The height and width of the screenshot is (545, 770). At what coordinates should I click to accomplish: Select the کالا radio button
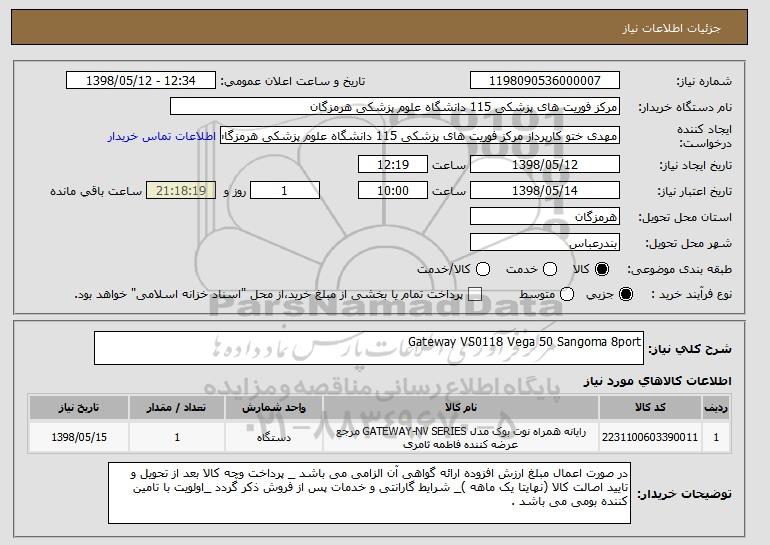[x=602, y=269]
